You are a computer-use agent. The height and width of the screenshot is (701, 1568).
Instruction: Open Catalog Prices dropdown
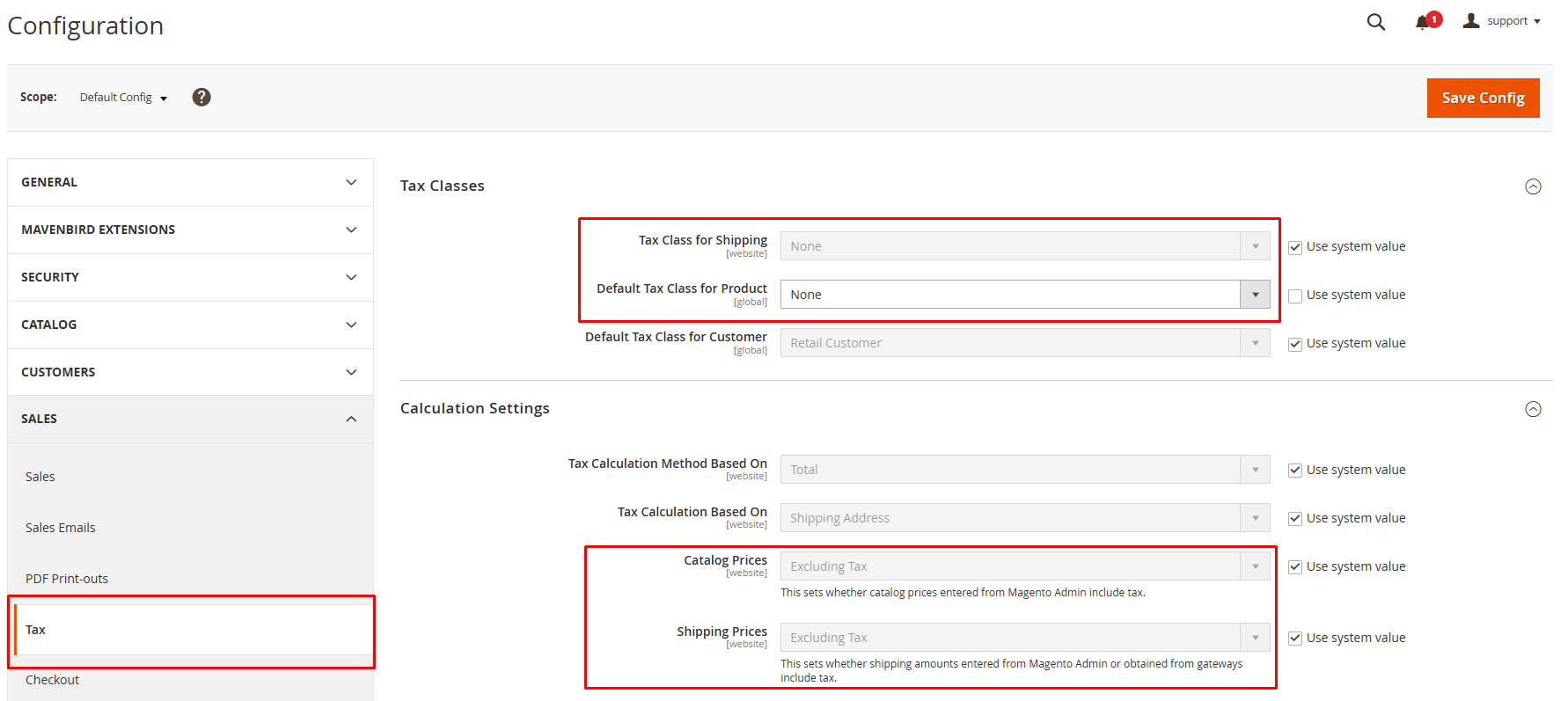click(1025, 566)
